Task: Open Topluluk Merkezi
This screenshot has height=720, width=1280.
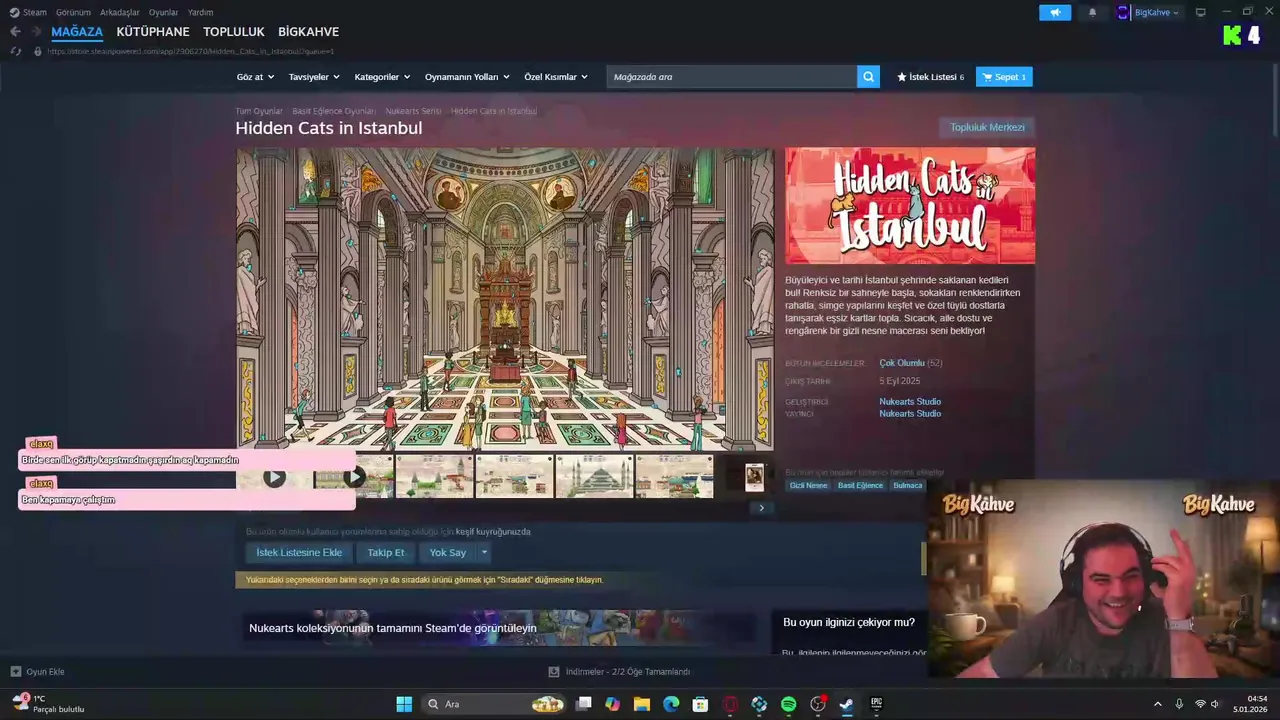Action: click(x=987, y=127)
